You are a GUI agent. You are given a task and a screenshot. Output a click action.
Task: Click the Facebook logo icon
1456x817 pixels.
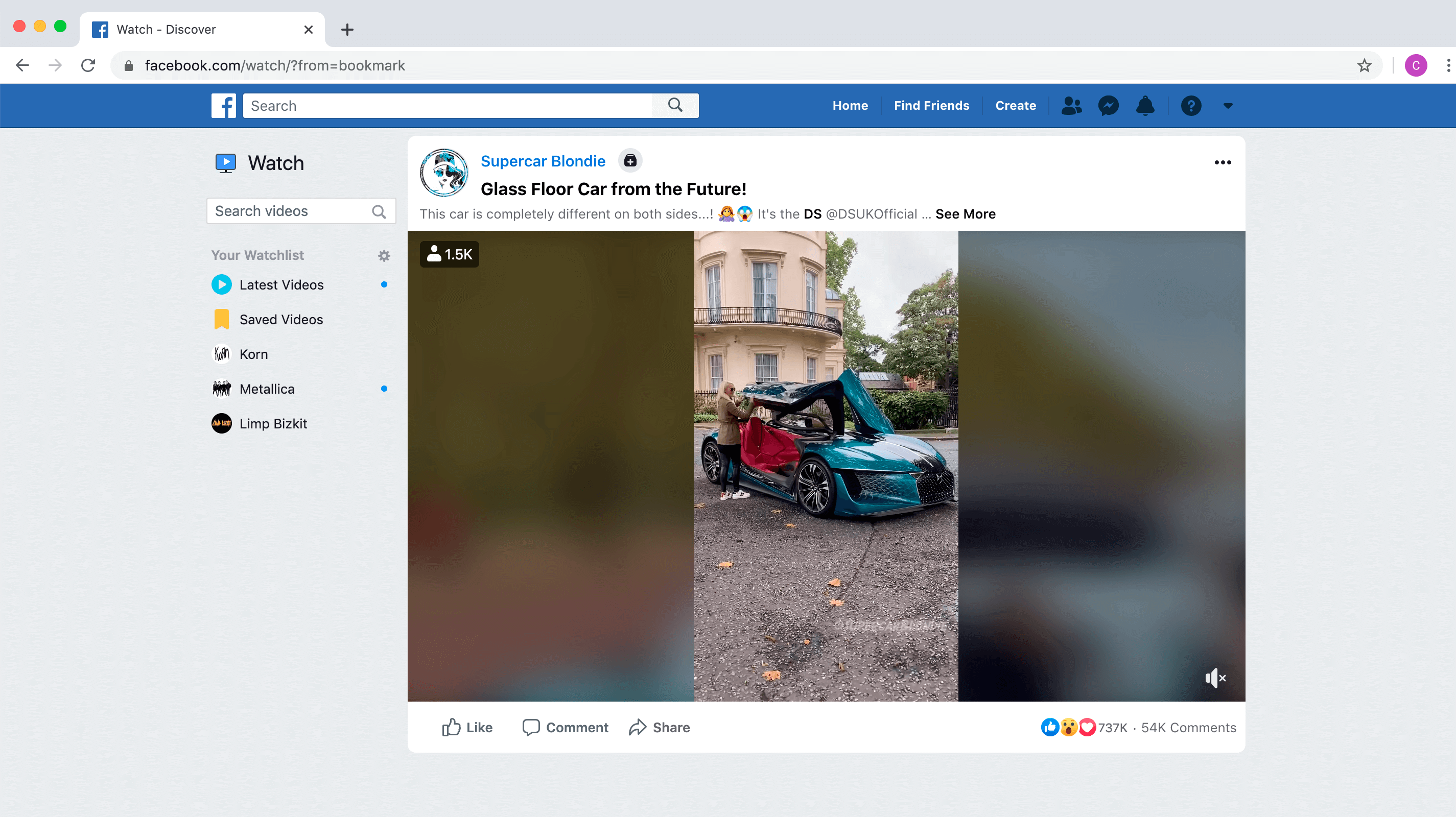point(223,106)
